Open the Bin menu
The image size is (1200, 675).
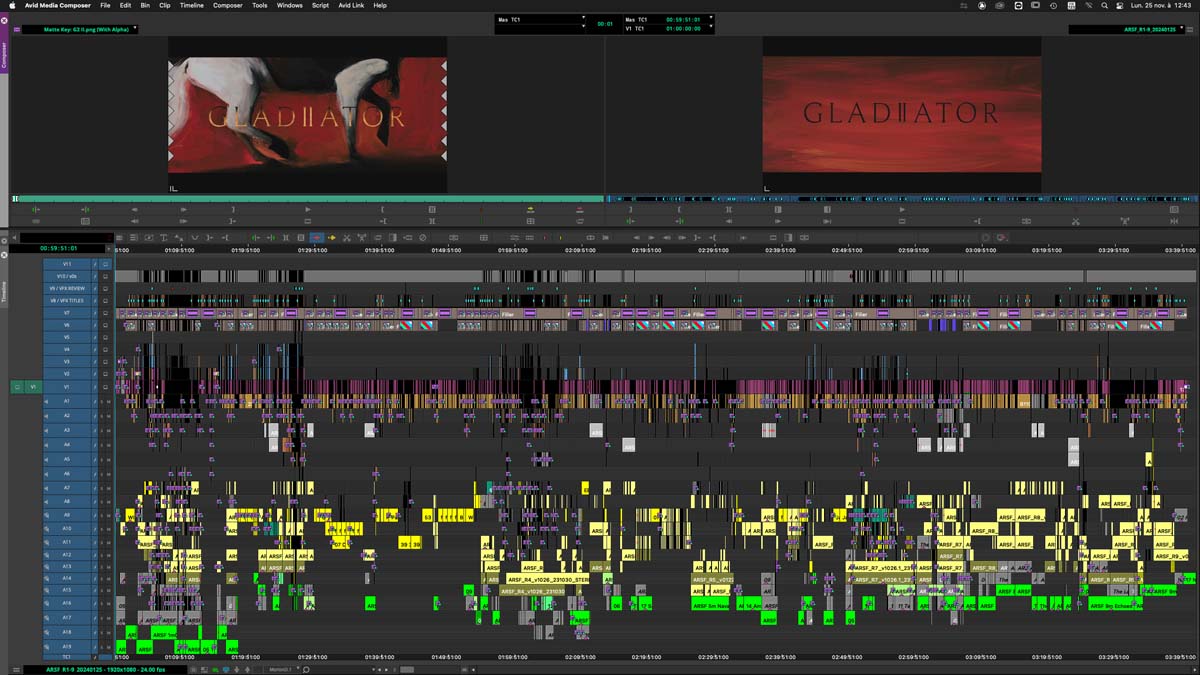point(145,5)
